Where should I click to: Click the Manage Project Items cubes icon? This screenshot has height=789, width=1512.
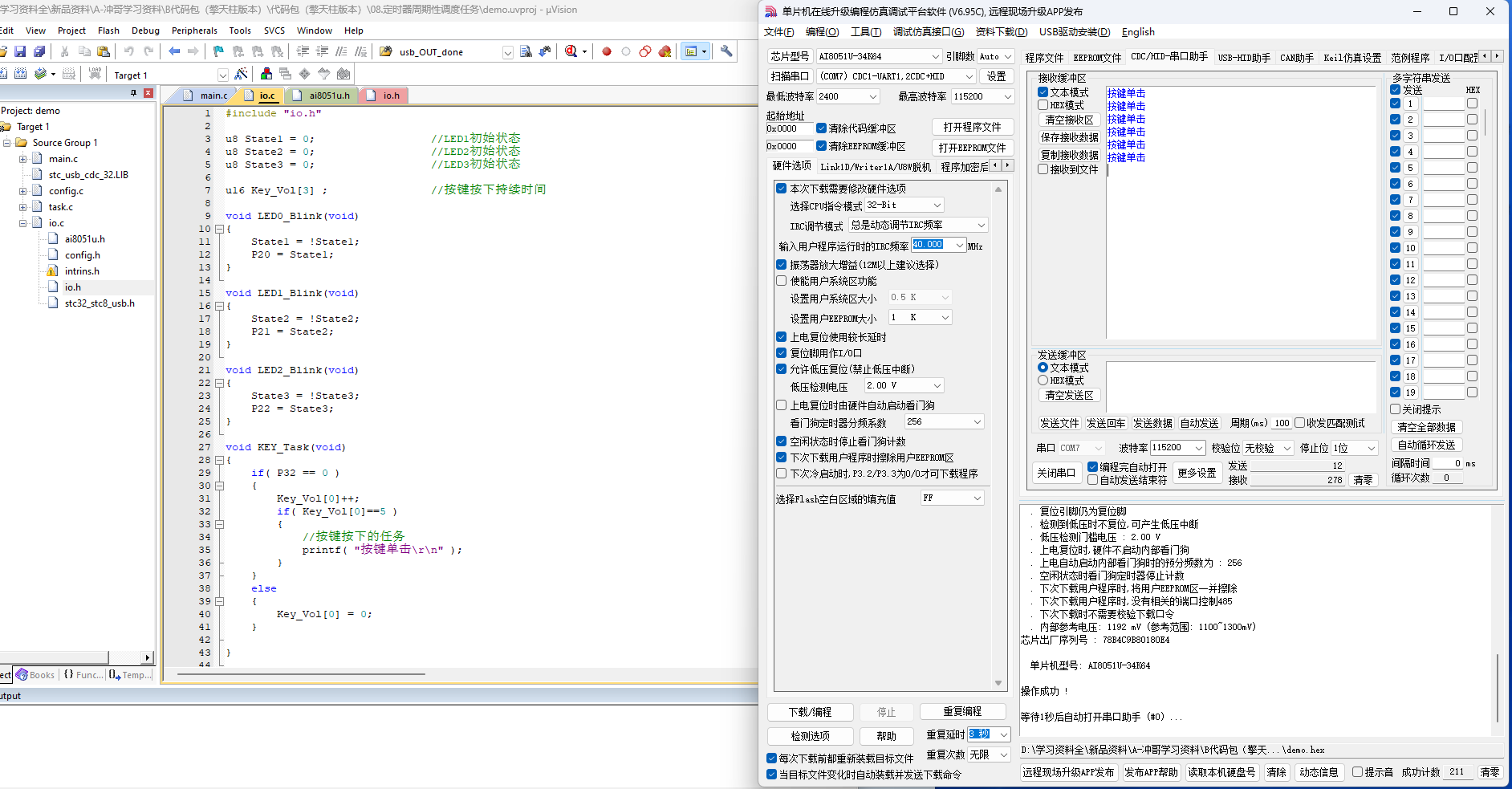(266, 74)
